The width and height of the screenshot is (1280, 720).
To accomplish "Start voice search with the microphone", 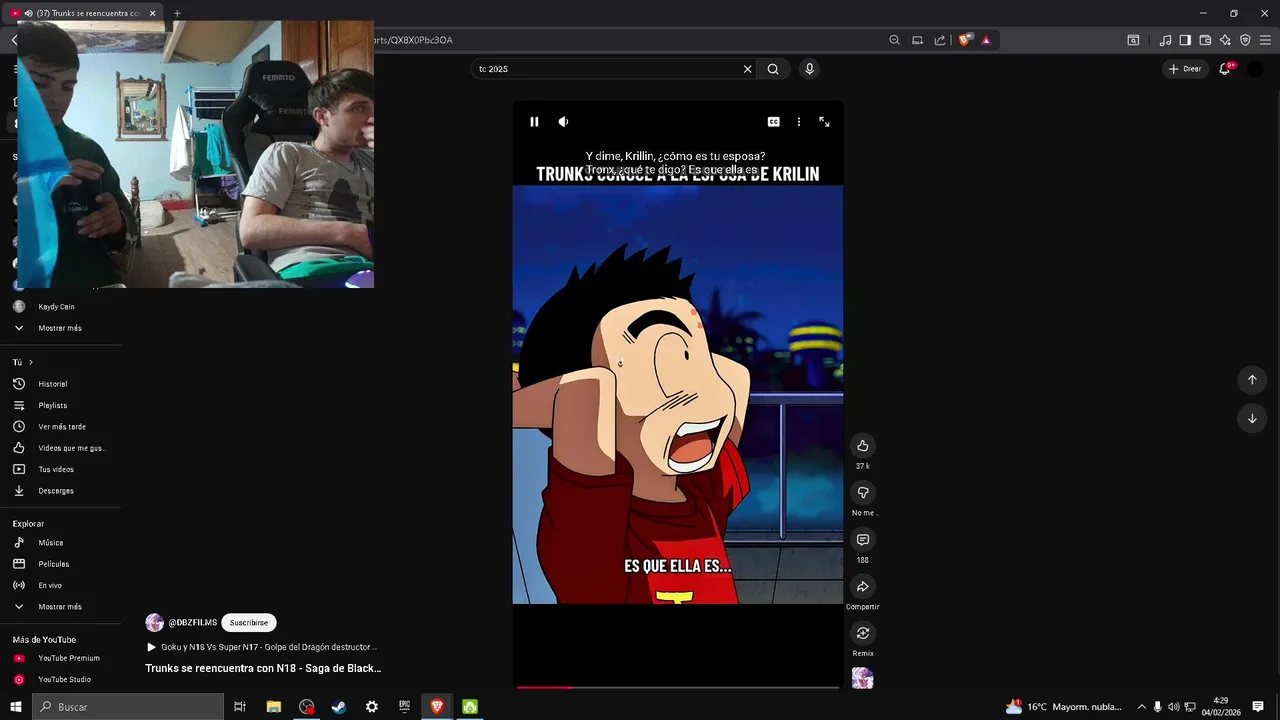I will pyautogui.click(x=809, y=69).
